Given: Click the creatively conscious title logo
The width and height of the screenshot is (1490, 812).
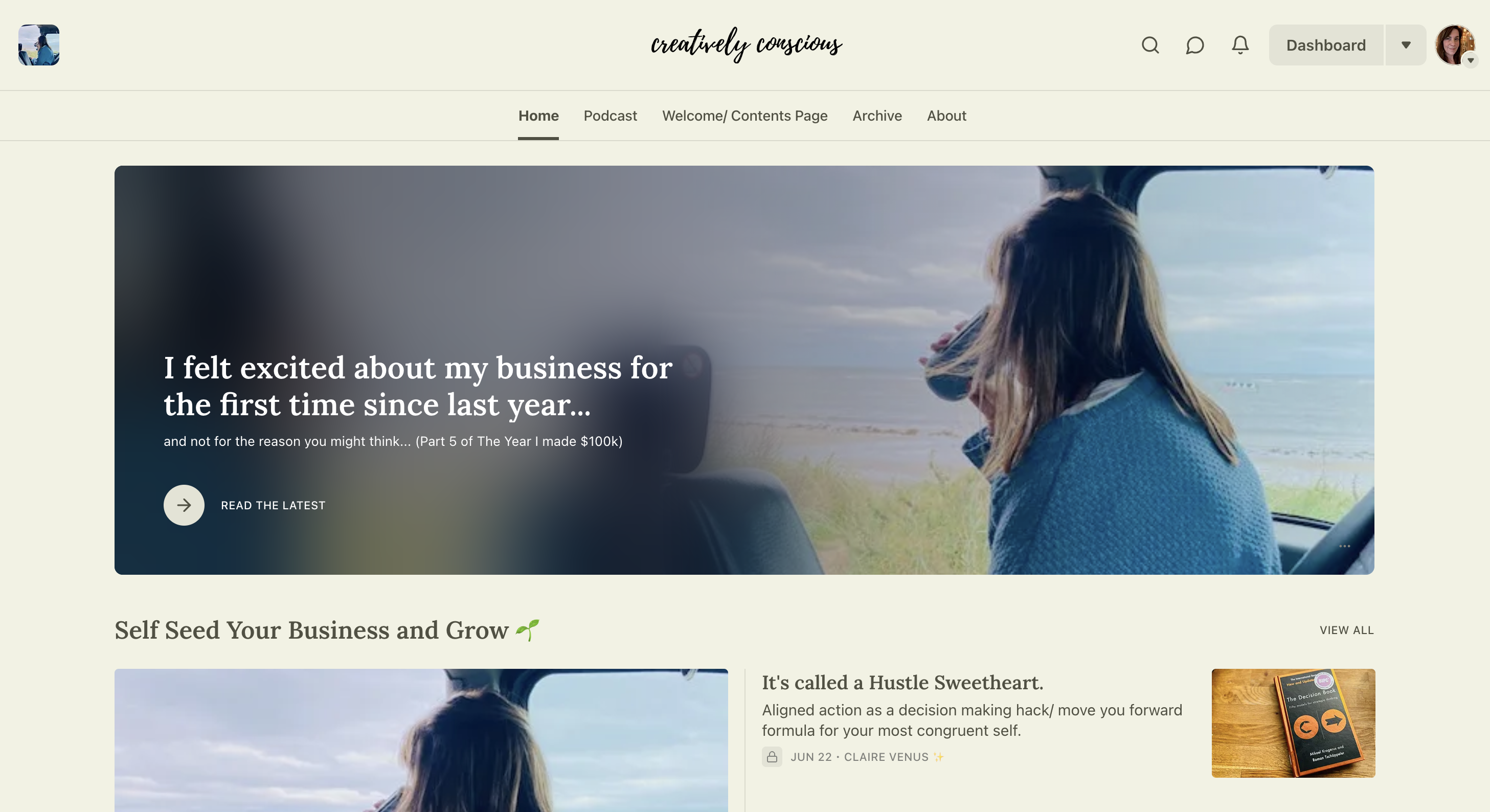Looking at the screenshot, I should (746, 45).
